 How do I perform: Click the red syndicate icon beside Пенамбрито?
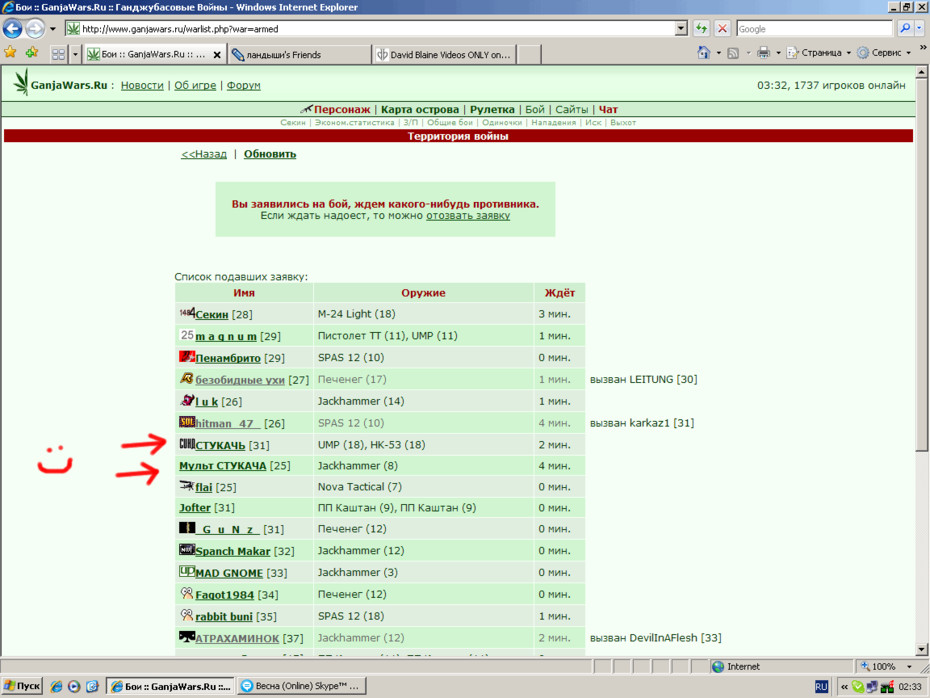(187, 356)
